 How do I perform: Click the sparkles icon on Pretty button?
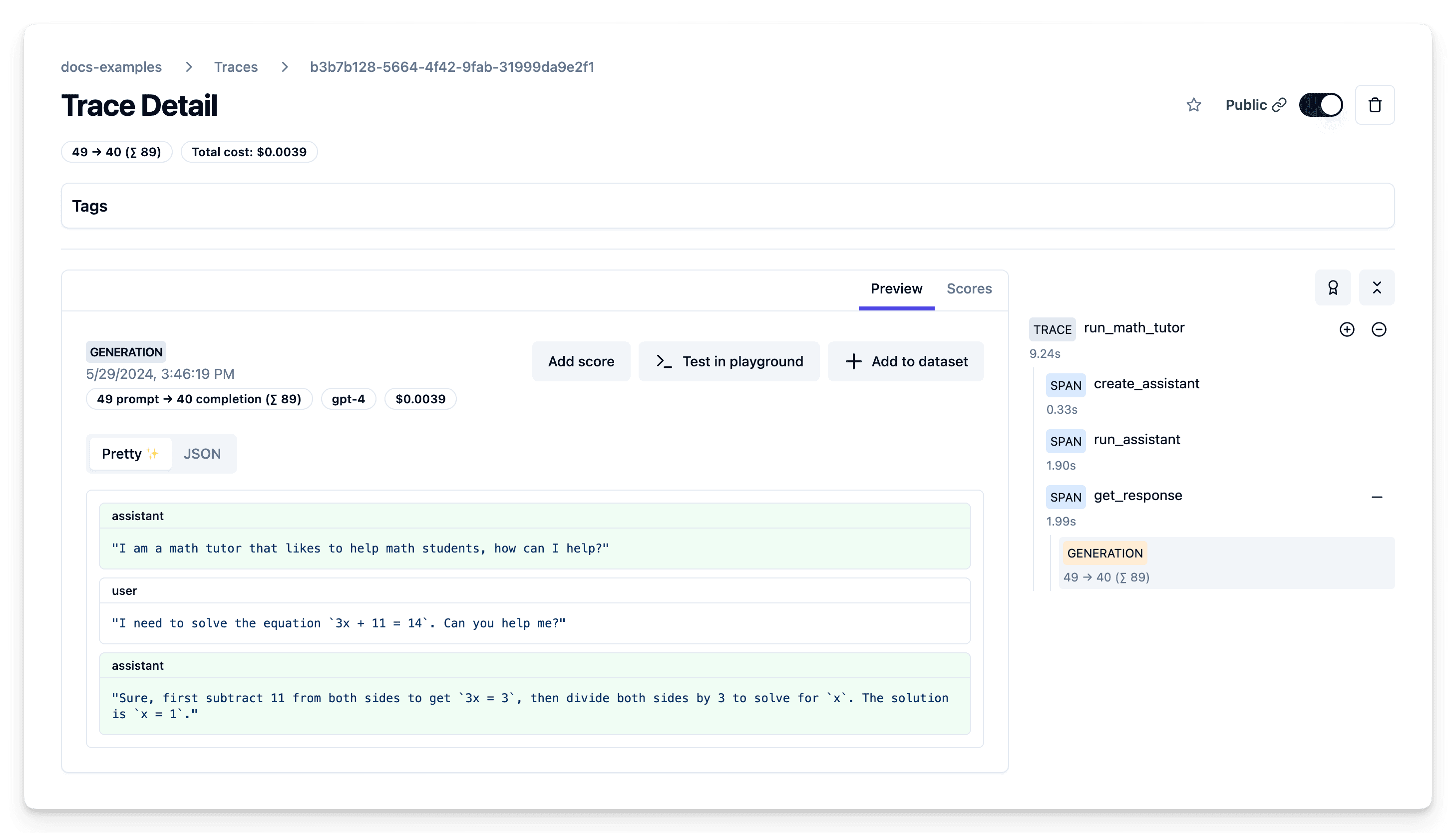(x=152, y=453)
